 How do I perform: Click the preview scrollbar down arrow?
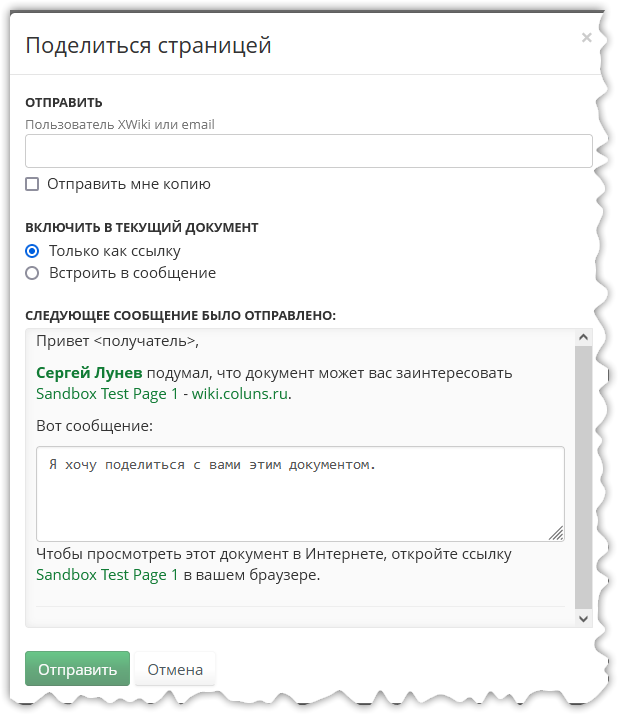583,619
